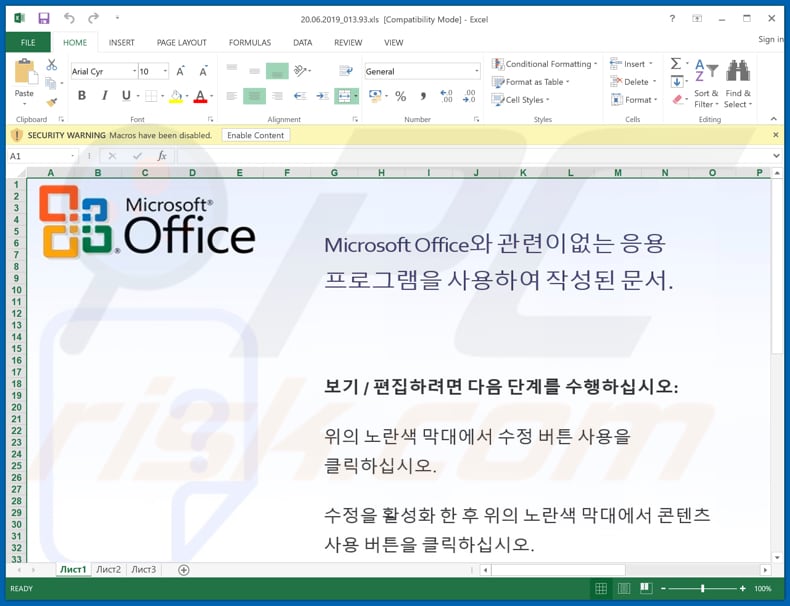Screen dimensions: 790x606
Task: Add a new sheet with plus icon
Action: 184,570
